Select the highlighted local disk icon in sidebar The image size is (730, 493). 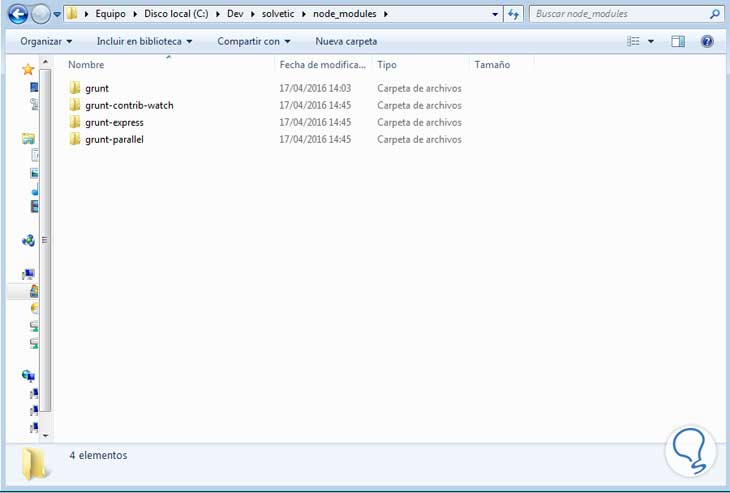click(34, 291)
